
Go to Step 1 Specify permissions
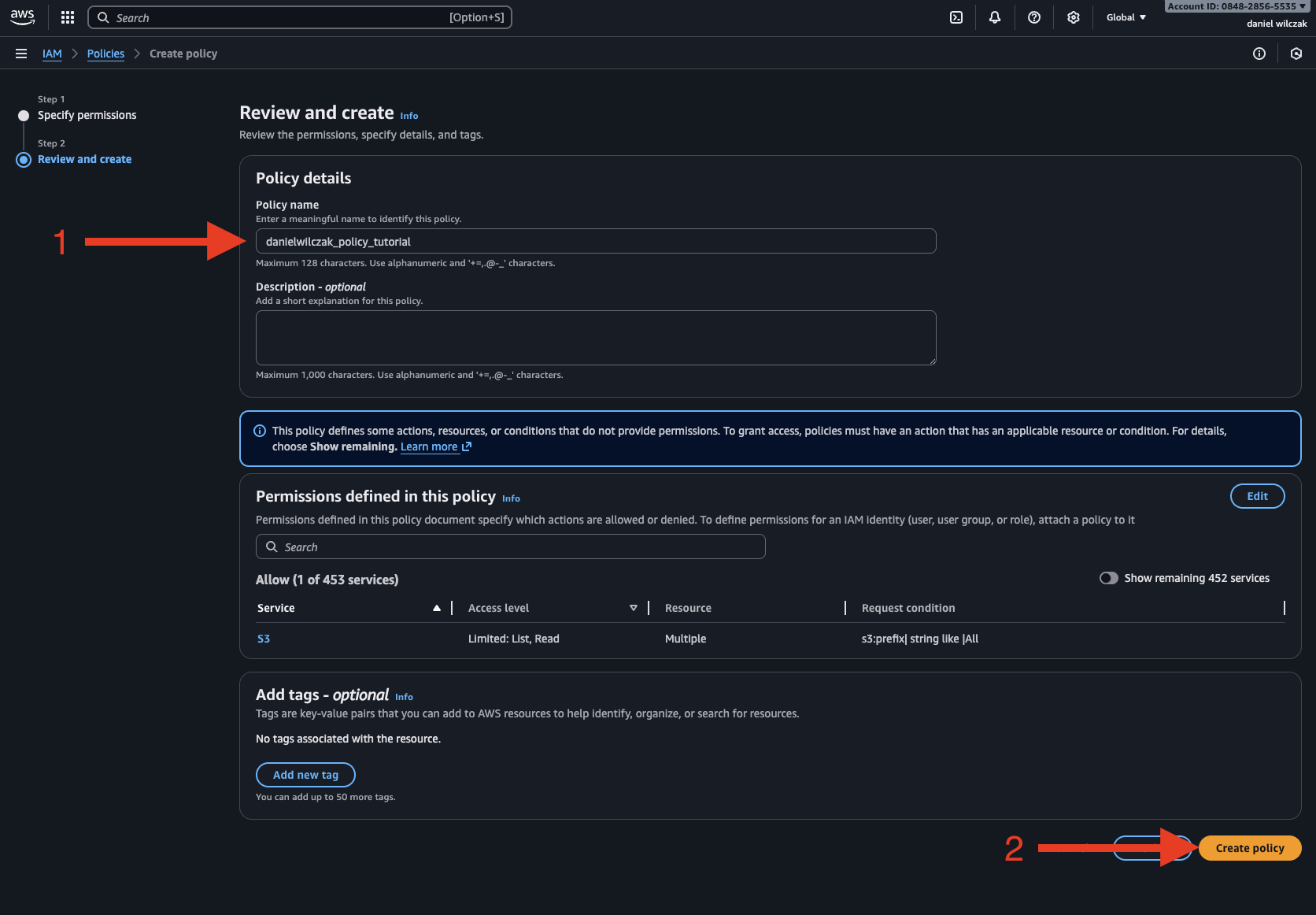[87, 115]
